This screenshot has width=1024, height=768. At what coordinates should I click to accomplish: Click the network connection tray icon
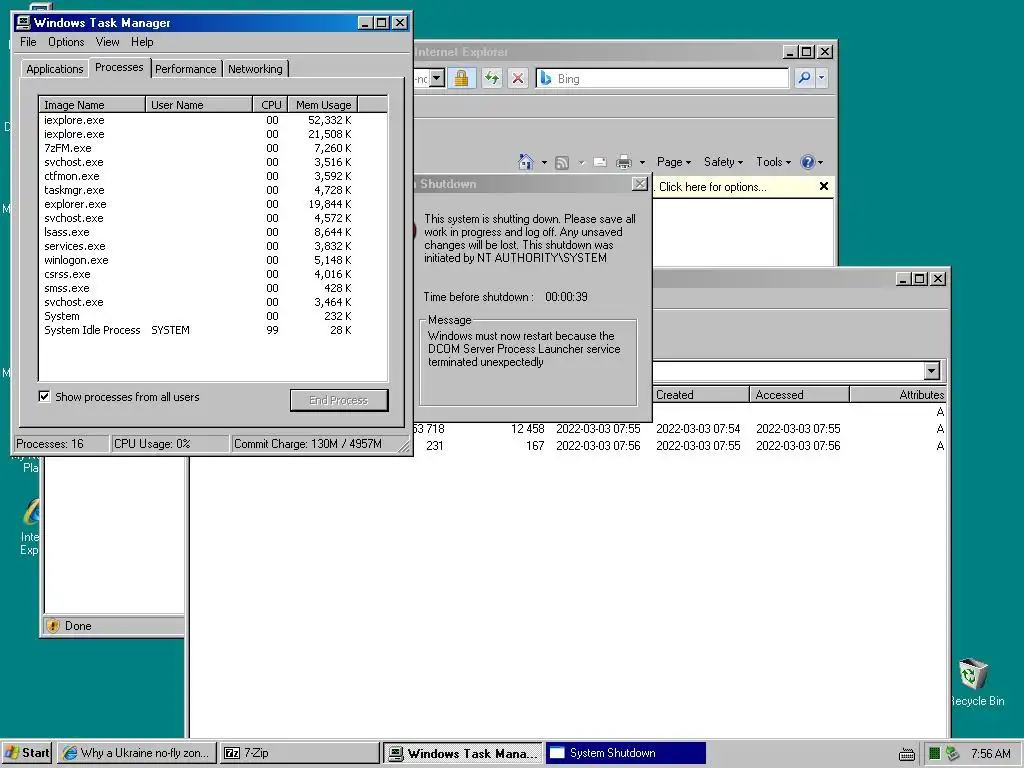point(953,754)
